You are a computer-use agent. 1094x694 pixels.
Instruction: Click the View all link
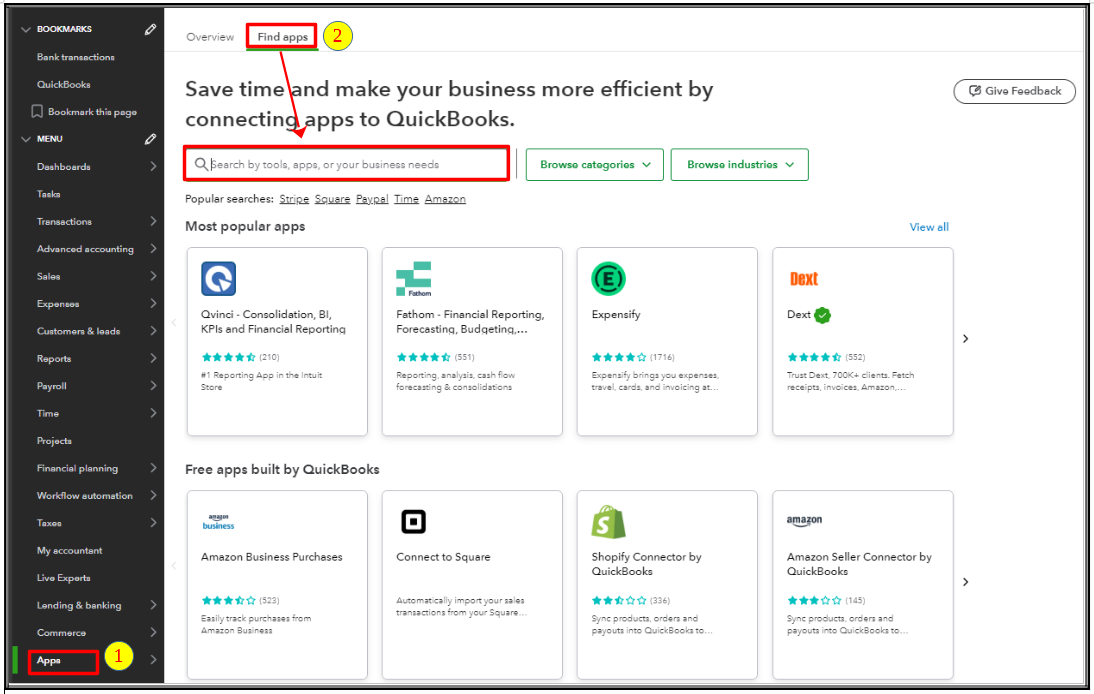point(929,227)
